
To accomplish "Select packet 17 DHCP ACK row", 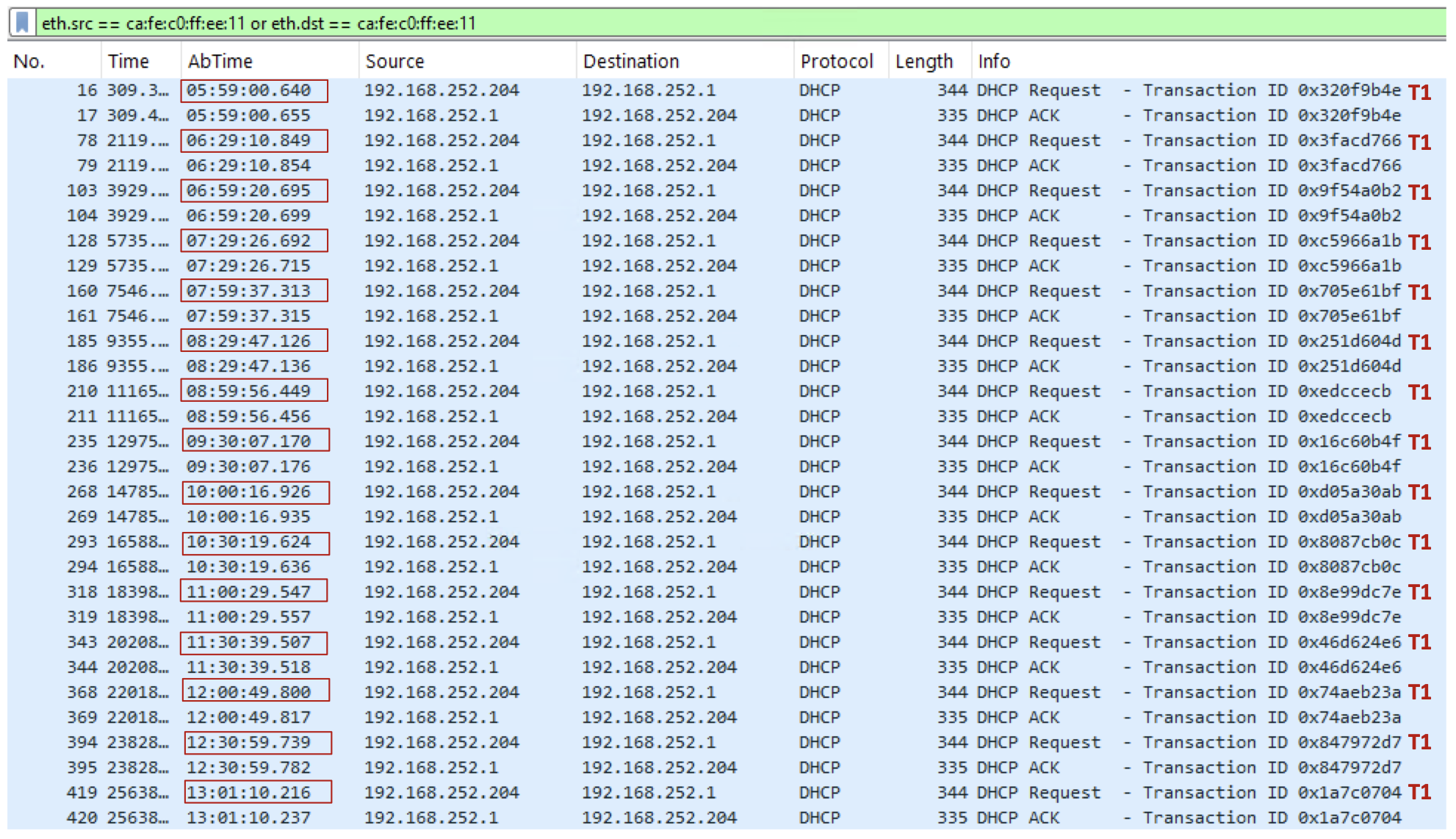I will (727, 115).
